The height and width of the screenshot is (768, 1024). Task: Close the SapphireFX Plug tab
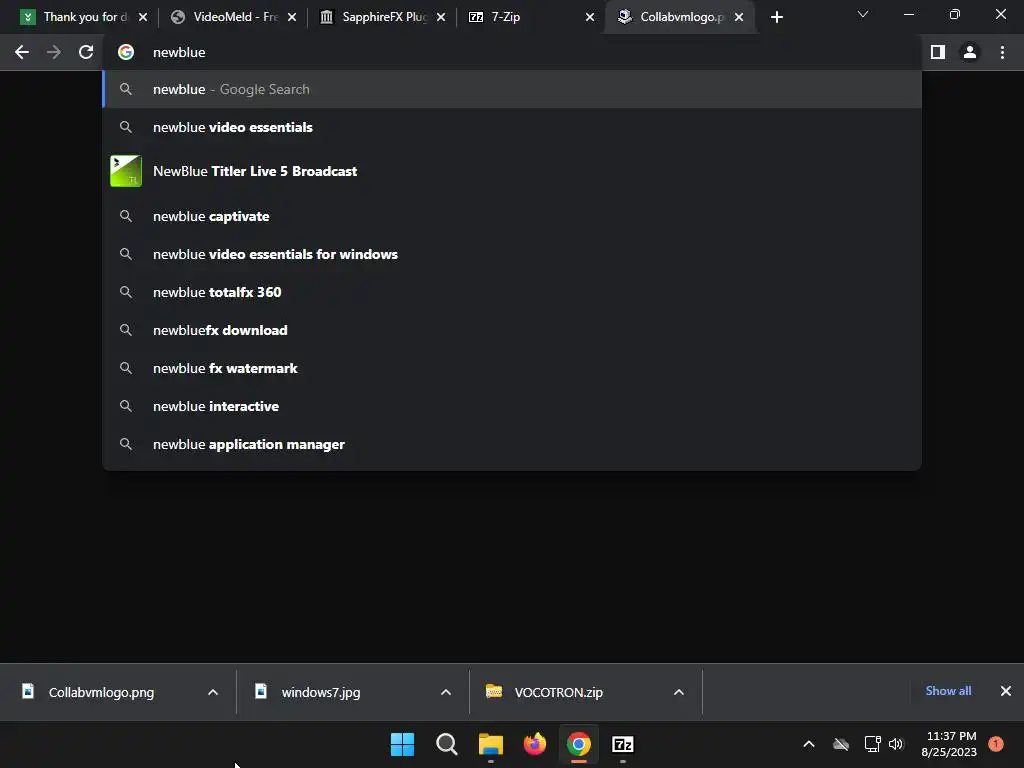pyautogui.click(x=441, y=18)
